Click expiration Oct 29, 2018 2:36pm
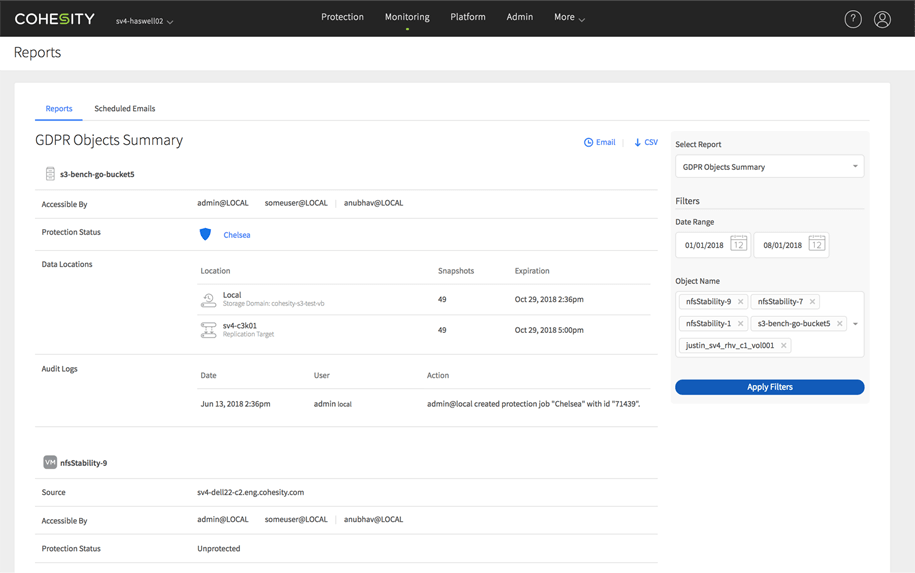The height and width of the screenshot is (573, 915). coord(549,299)
